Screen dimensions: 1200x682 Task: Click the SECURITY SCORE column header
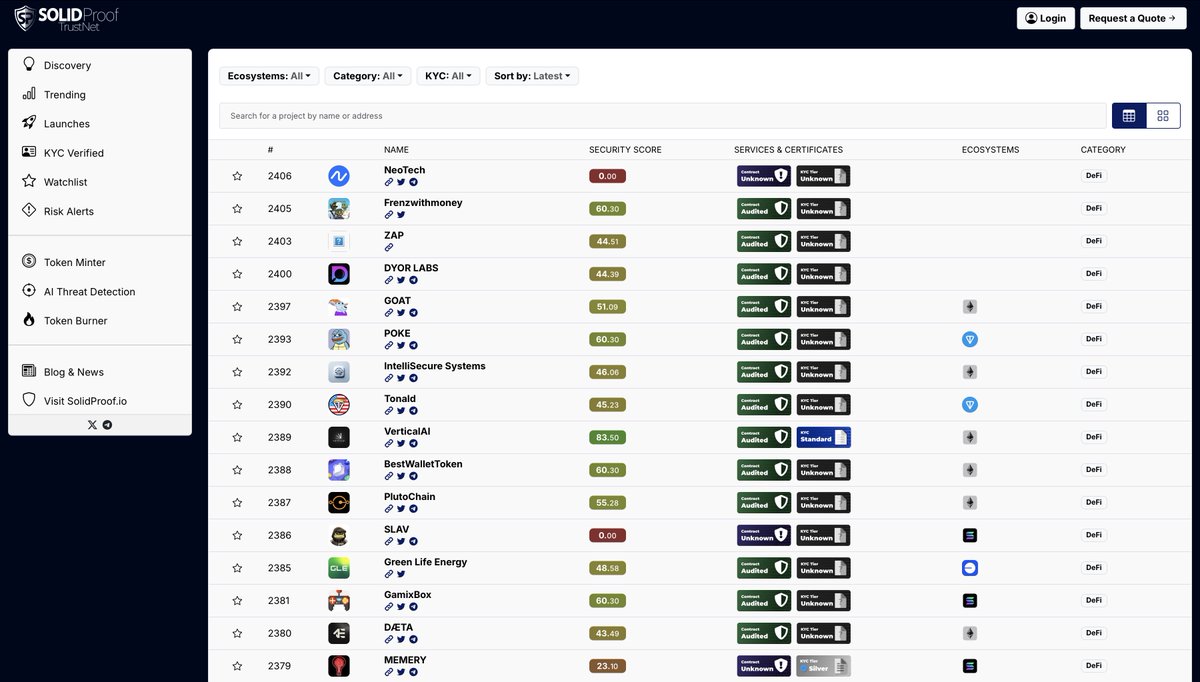coord(625,150)
